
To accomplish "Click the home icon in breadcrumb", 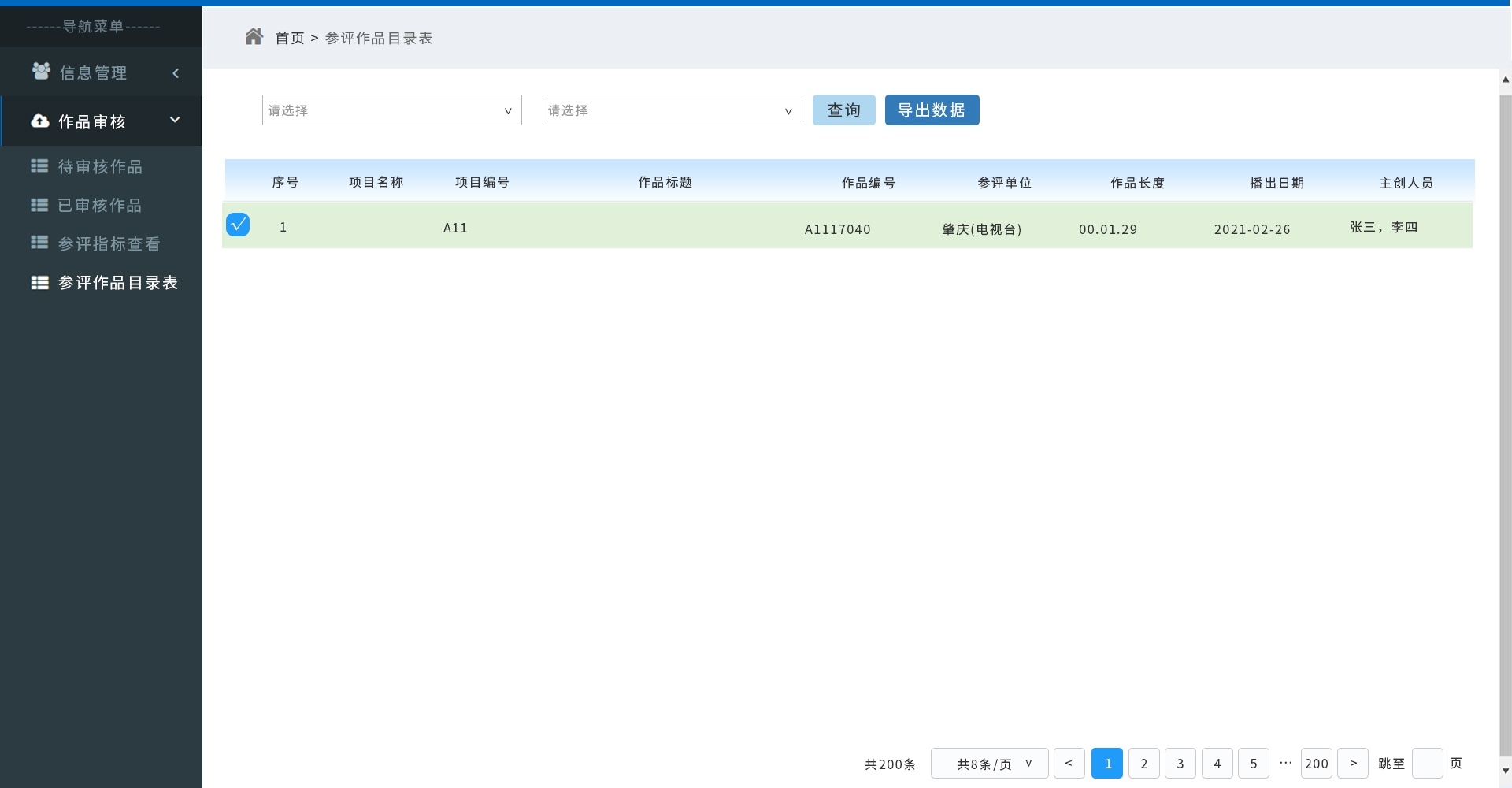I will [x=254, y=37].
